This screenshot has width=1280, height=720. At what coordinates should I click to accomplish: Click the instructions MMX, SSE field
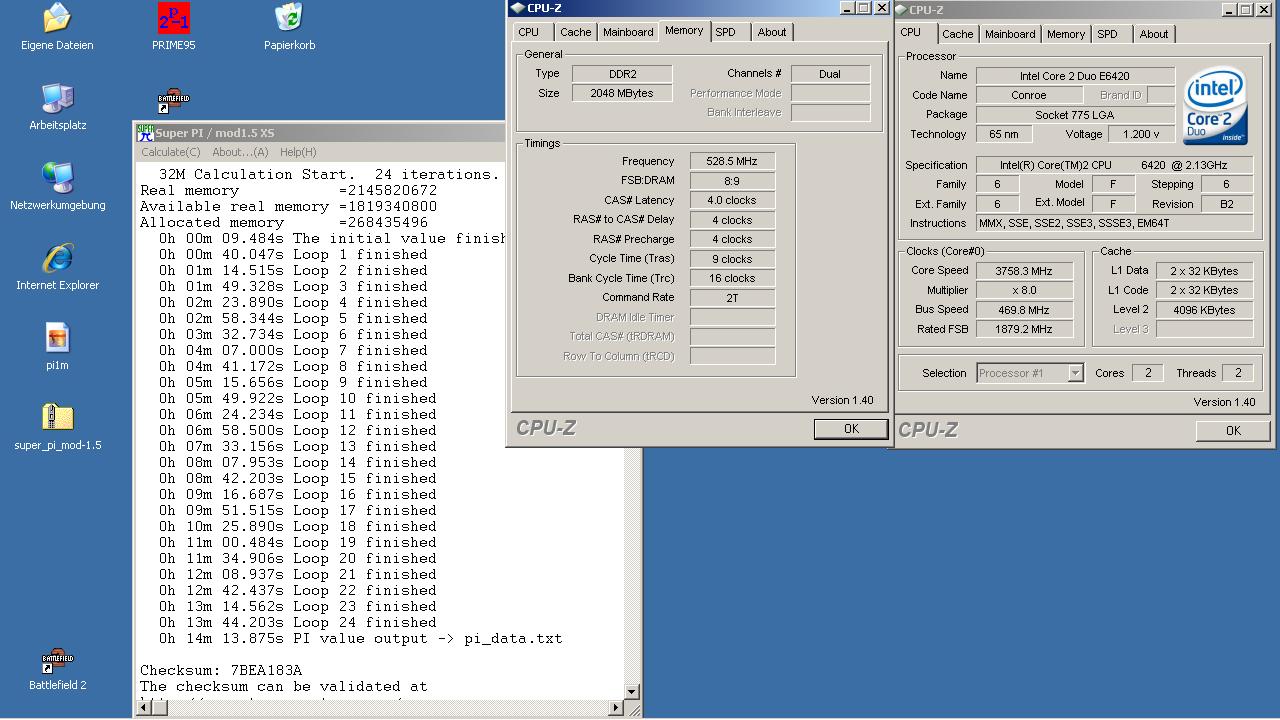(x=1114, y=224)
